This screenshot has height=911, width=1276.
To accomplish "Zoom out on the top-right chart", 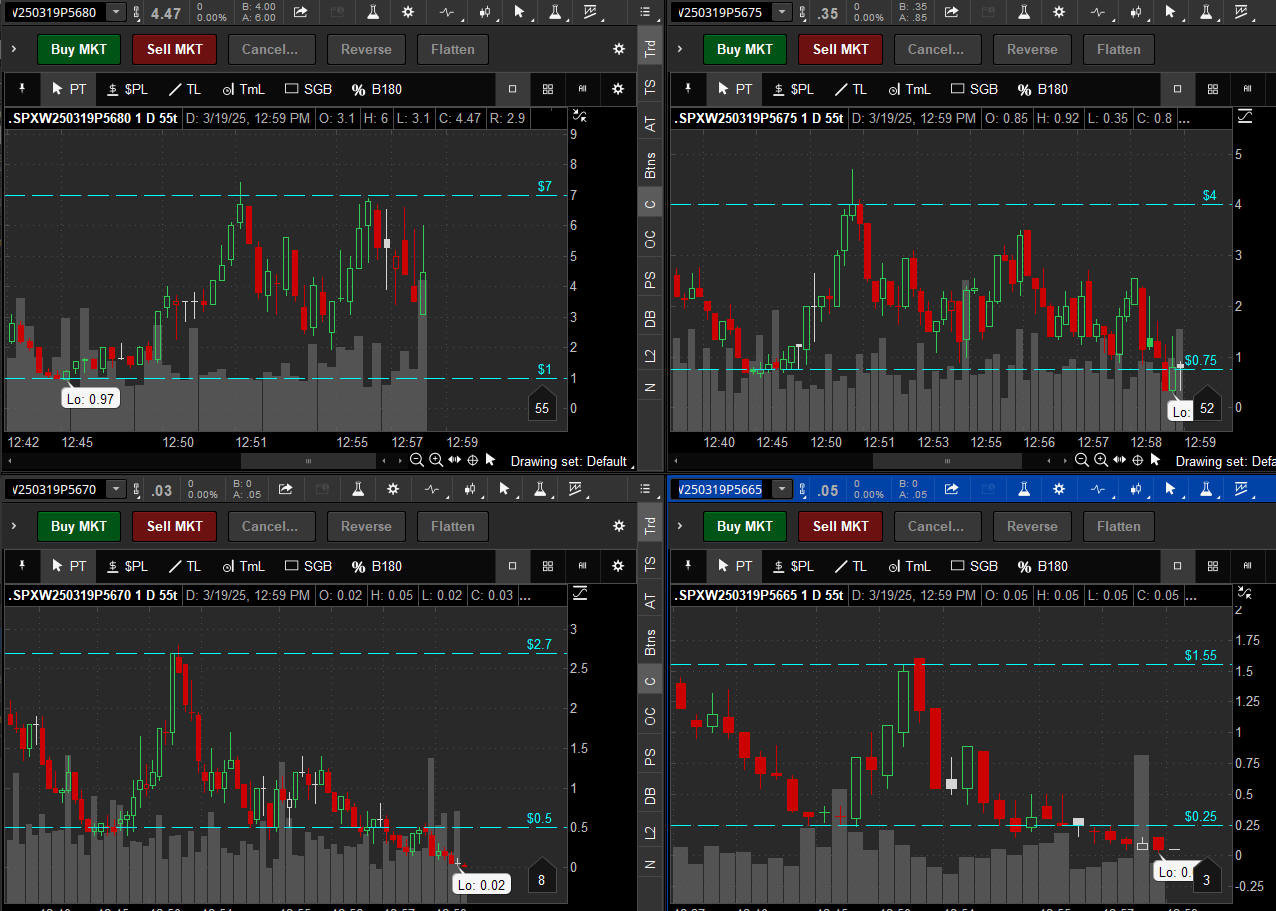I will click(x=1082, y=460).
